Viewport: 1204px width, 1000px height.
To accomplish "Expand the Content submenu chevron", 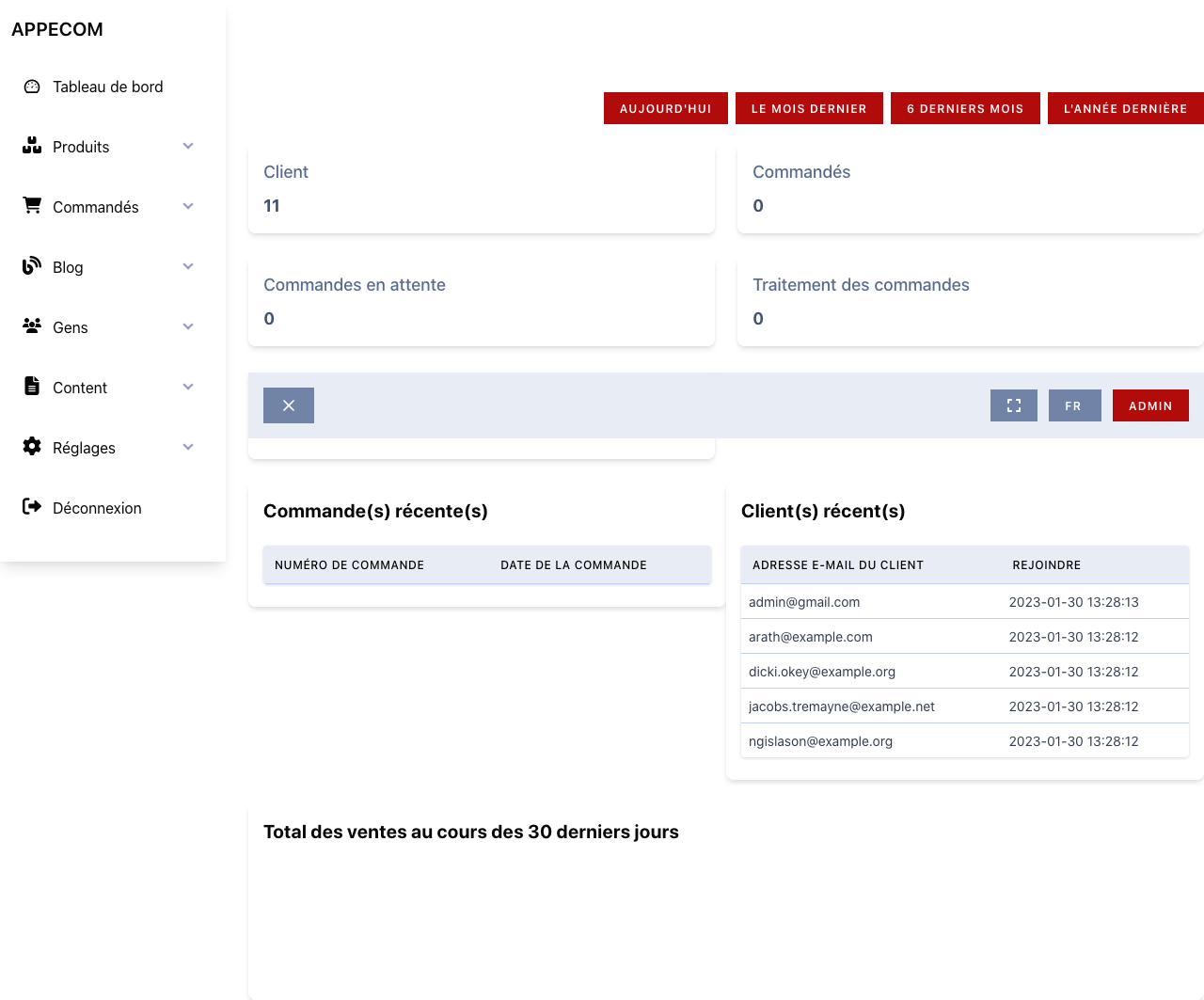I will pos(188,387).
